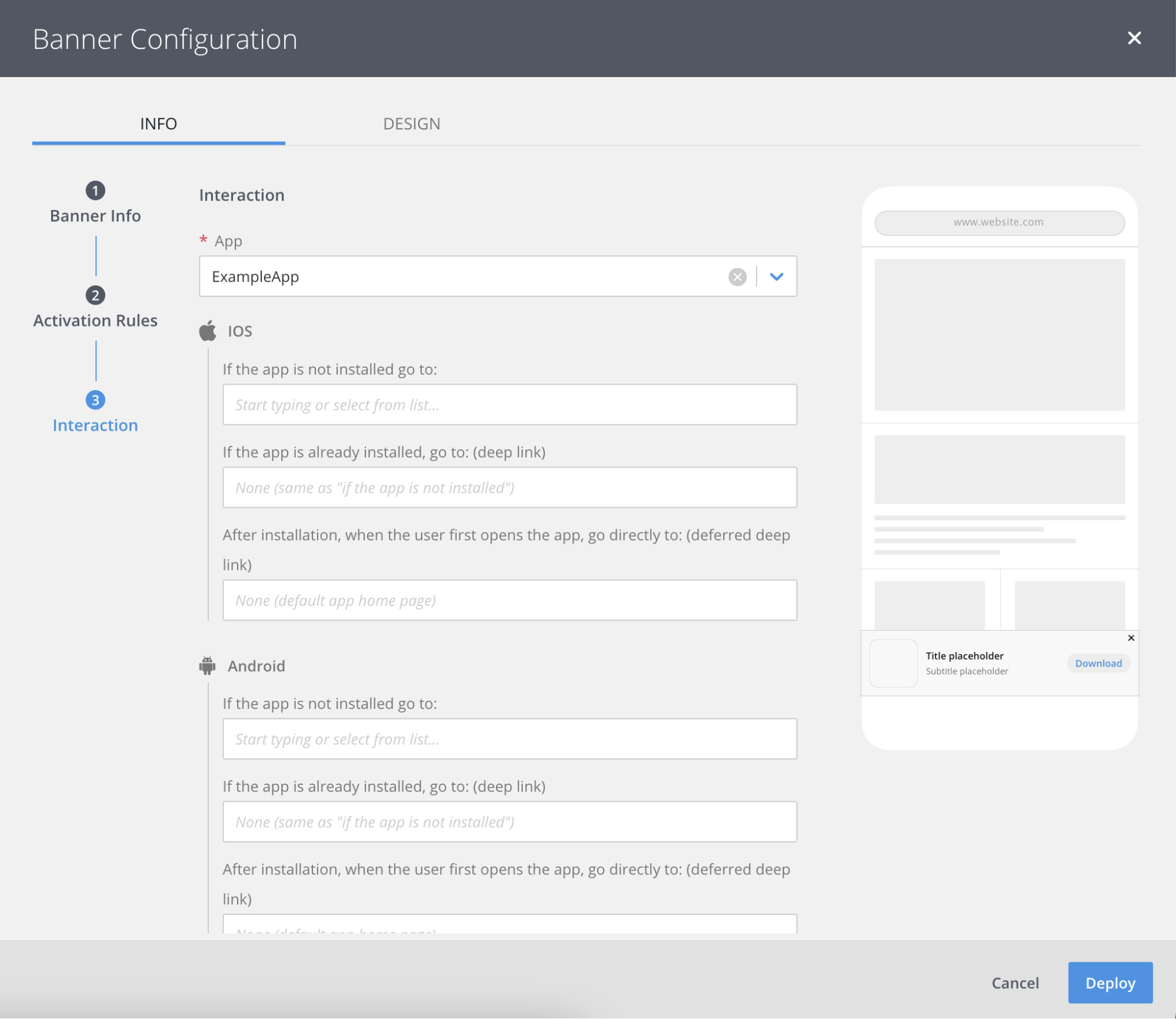Focus Android app not installed field
The height and width of the screenshot is (1019, 1176).
[509, 739]
